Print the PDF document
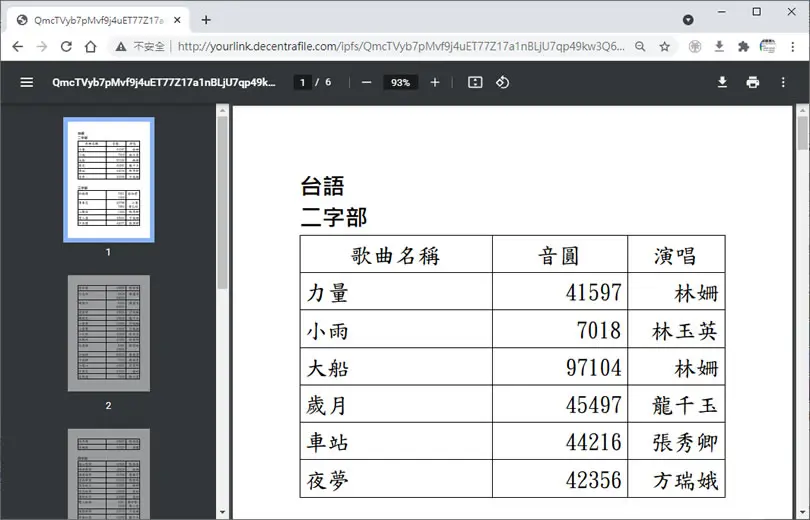Screen dimensions: 810x520 click(x=753, y=83)
